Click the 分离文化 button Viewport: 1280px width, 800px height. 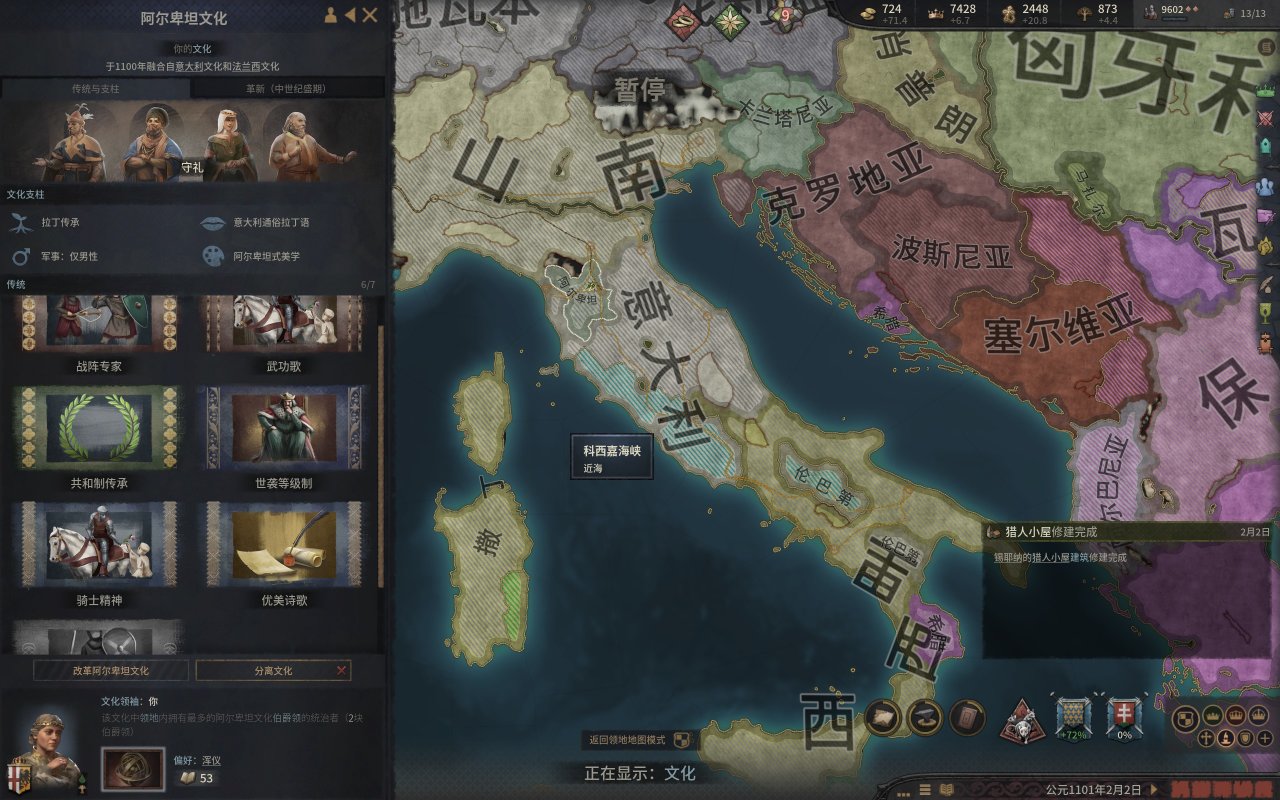click(274, 670)
